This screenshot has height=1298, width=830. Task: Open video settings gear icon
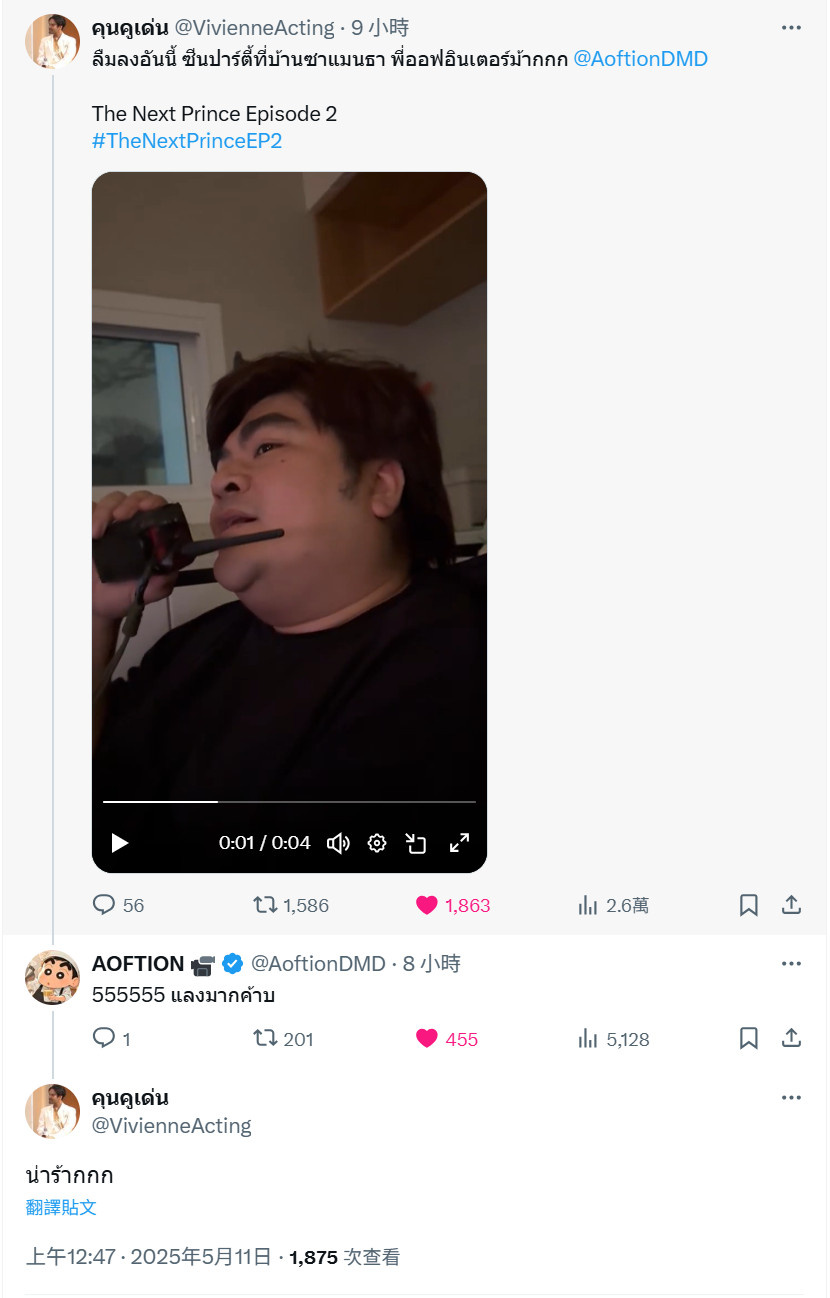coord(377,843)
